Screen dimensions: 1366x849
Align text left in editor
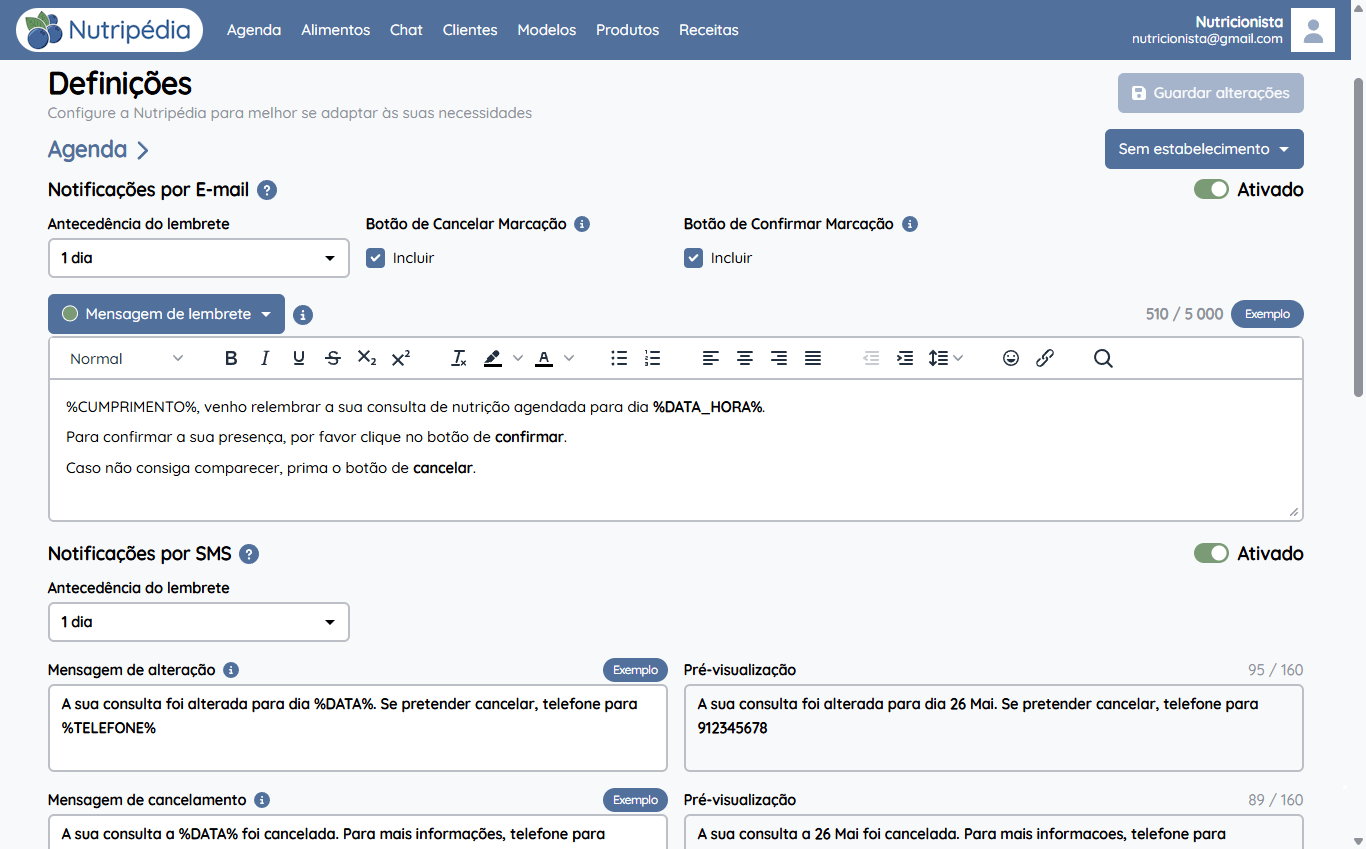coord(711,358)
